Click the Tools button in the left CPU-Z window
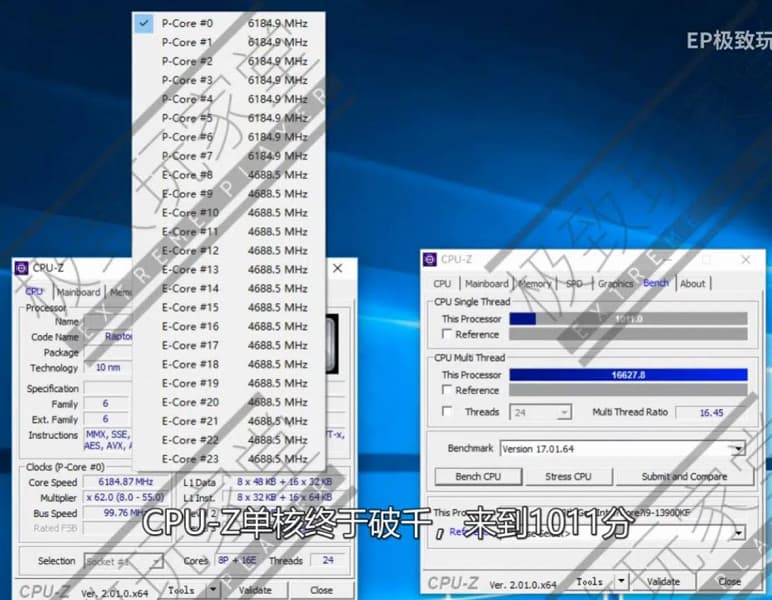Screen dimensions: 772x600 181,590
